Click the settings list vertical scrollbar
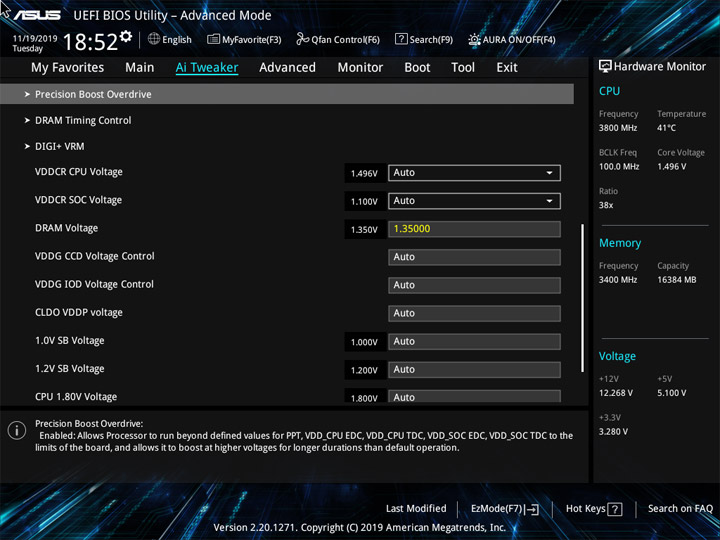The width and height of the screenshot is (720, 540). [582, 298]
